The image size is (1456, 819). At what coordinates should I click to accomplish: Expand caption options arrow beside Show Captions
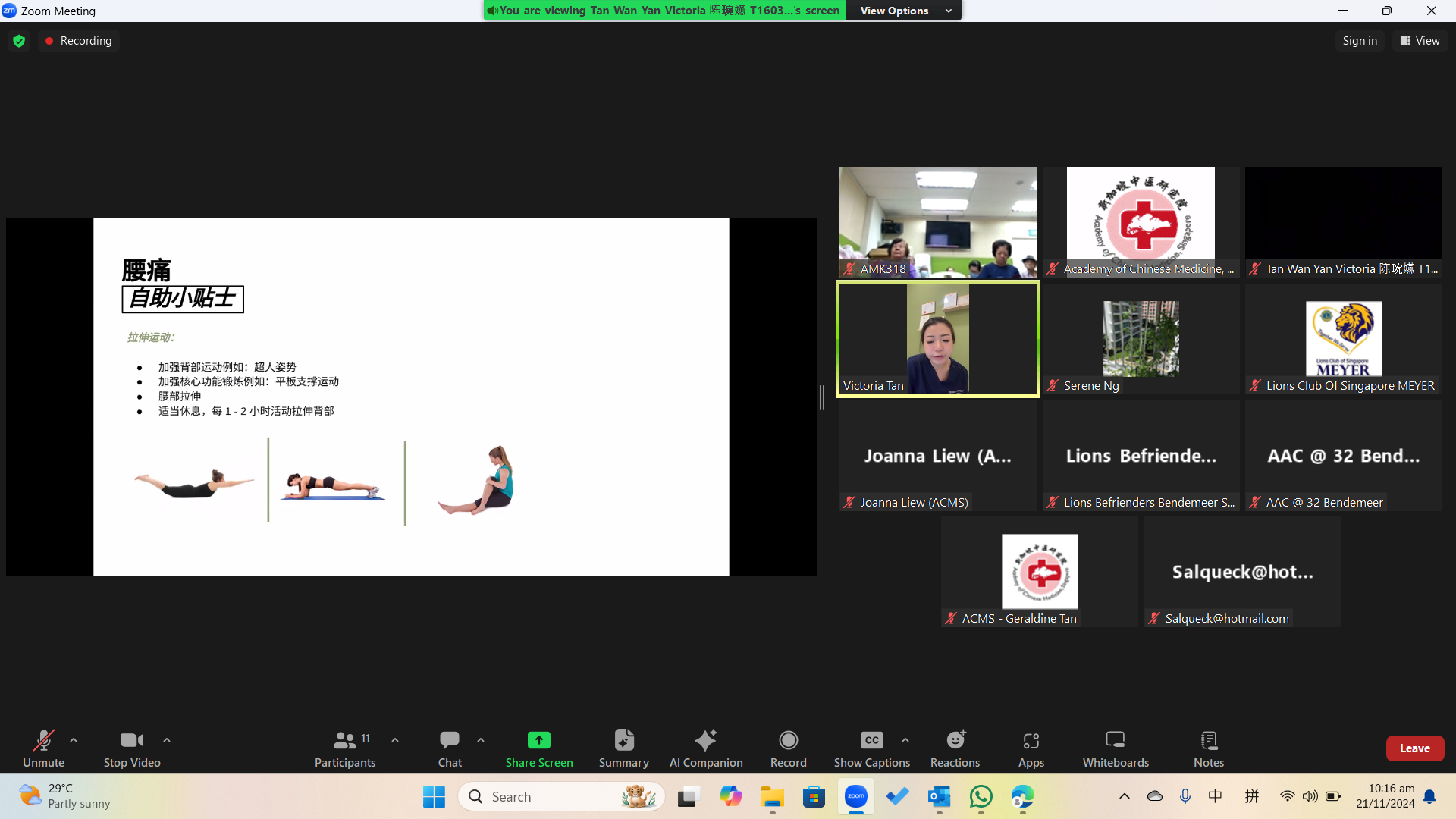pyautogui.click(x=905, y=740)
